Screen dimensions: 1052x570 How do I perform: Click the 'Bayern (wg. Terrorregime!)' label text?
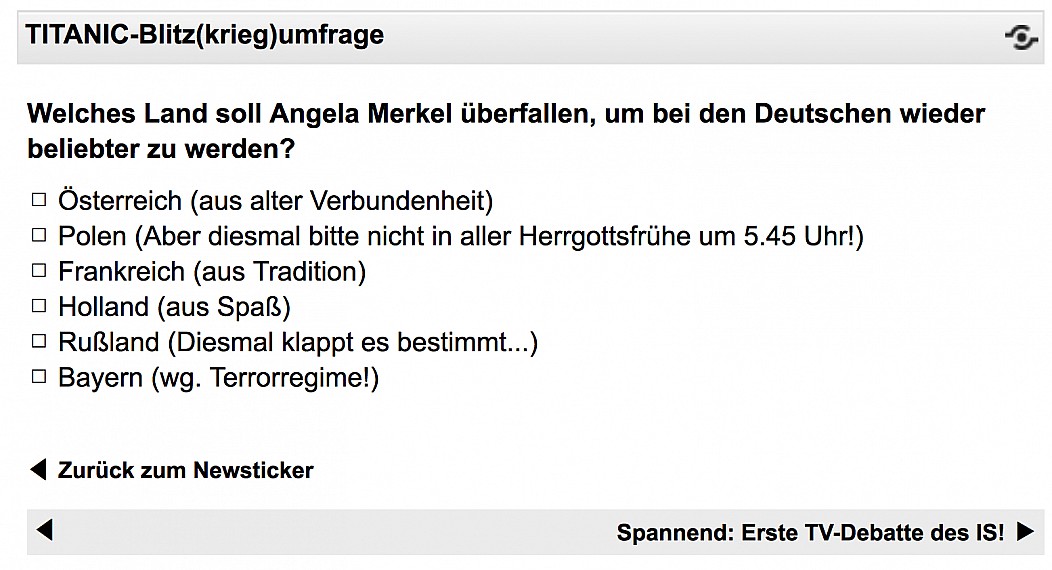click(218, 379)
